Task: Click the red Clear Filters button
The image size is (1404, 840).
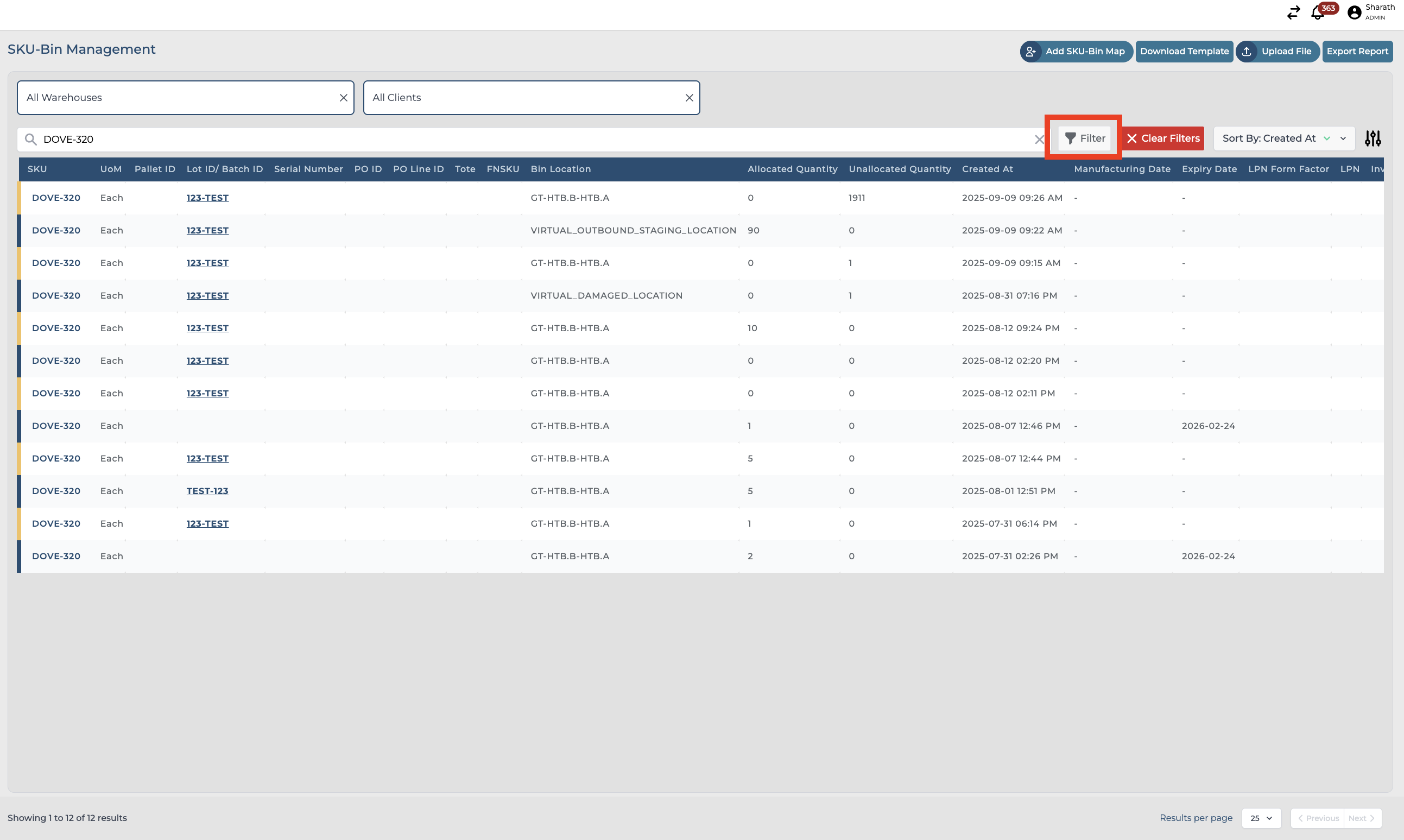Action: (x=1163, y=138)
